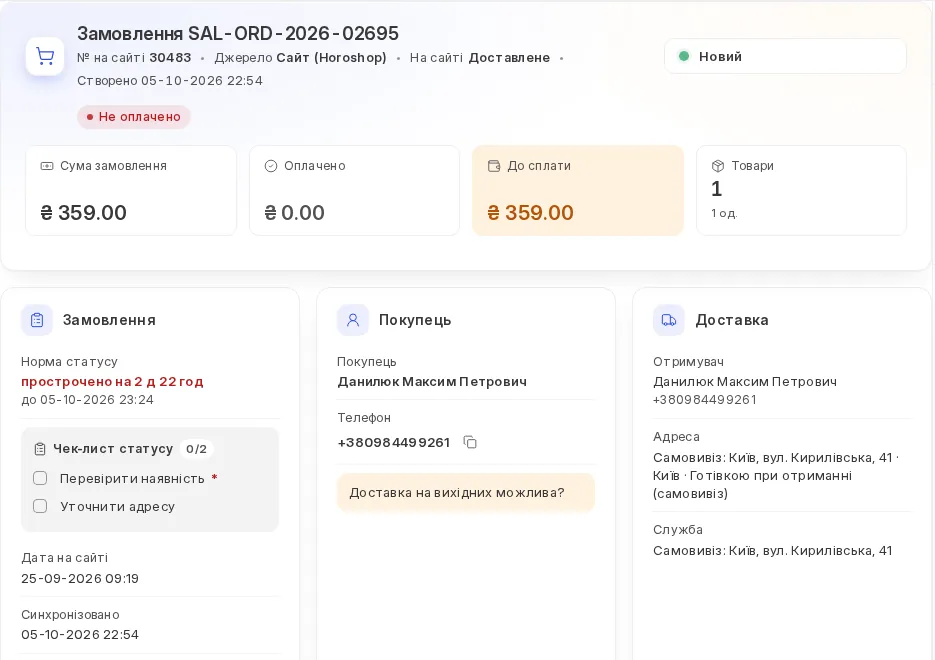Click the Не оплачено payment badge
The image size is (935, 660).
[134, 117]
